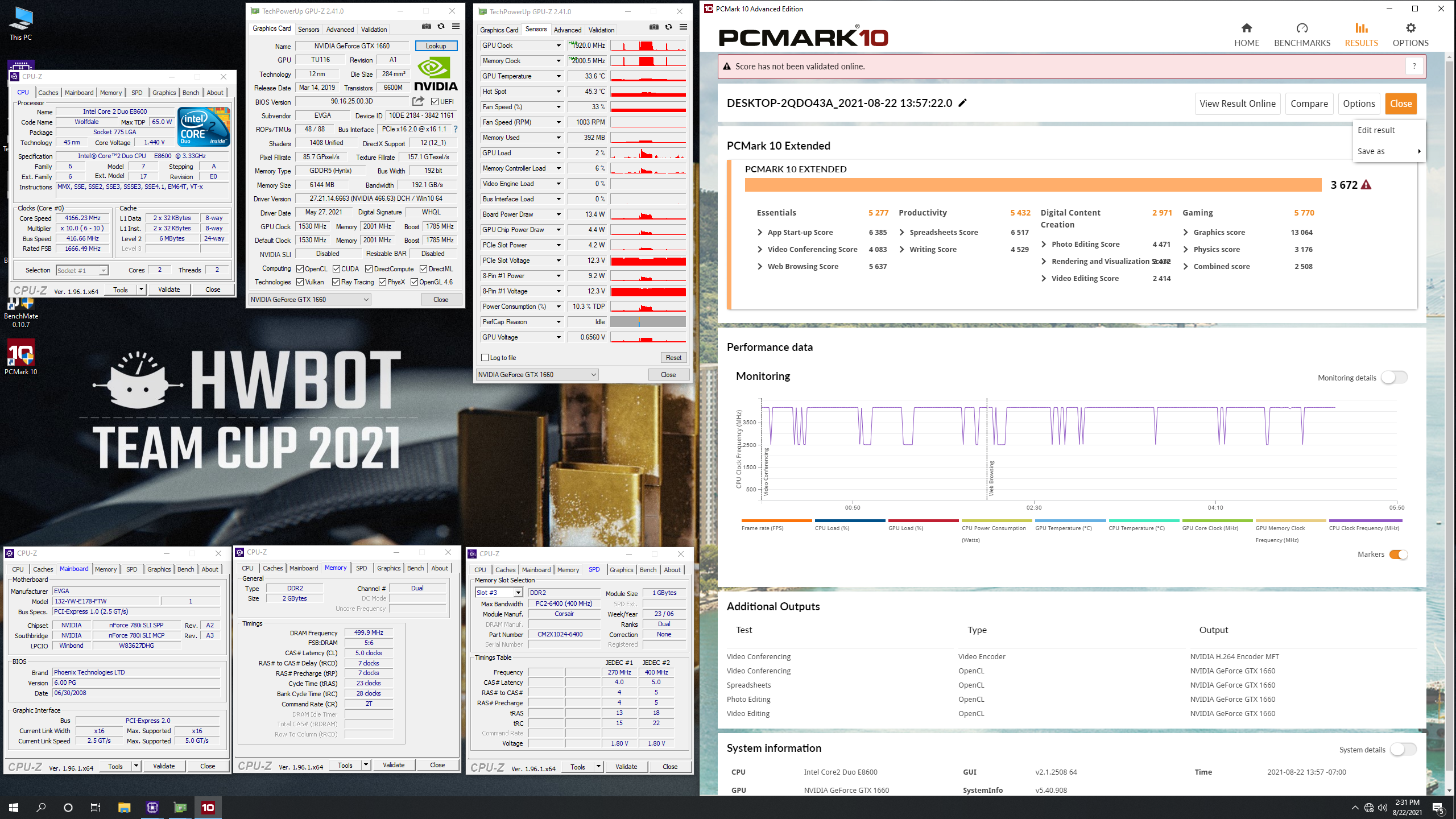Open Advanced tab in GPU-Z Graphics Card window
The width and height of the screenshot is (1456, 819).
tap(340, 29)
